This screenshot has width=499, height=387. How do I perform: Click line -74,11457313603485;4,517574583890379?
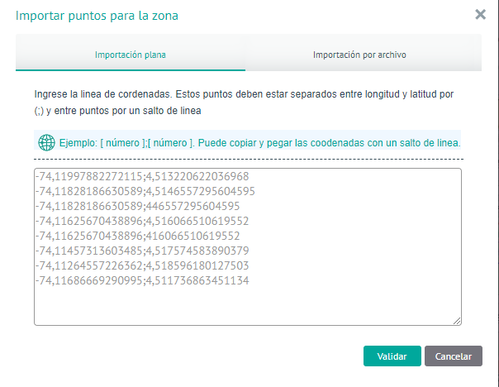(x=142, y=251)
